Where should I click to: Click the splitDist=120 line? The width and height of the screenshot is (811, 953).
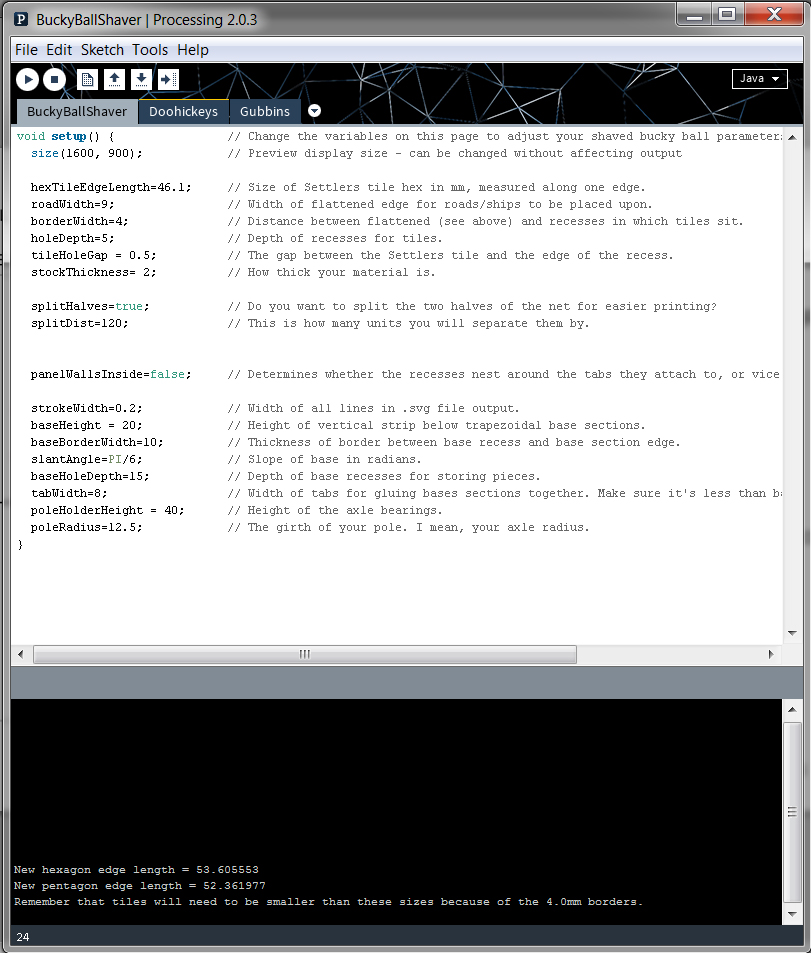(x=79, y=323)
